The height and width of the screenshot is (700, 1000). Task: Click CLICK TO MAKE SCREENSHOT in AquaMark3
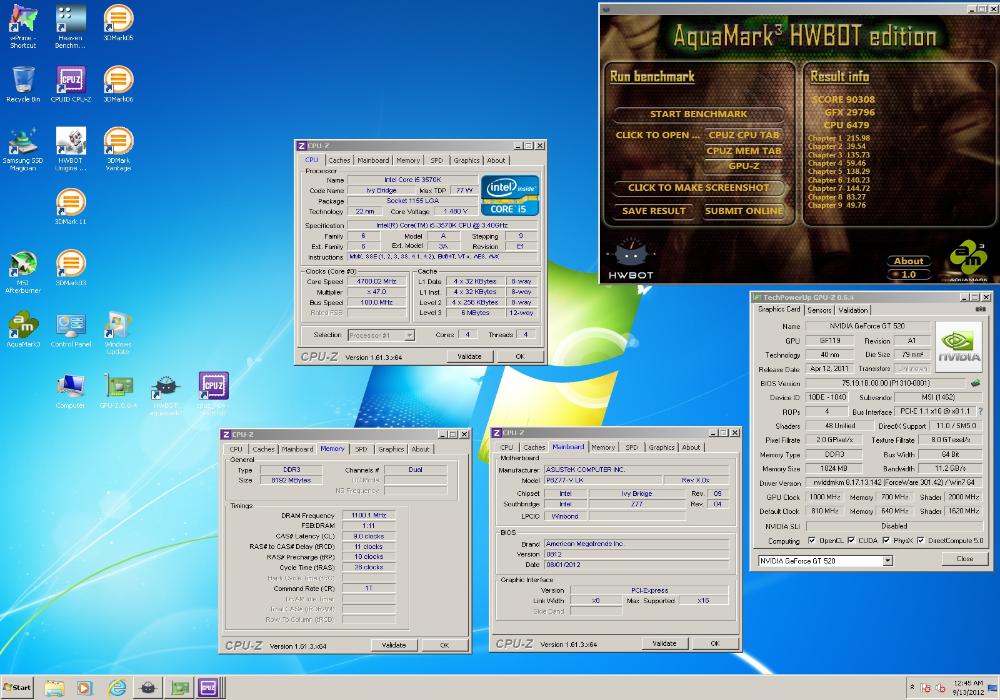(x=698, y=187)
